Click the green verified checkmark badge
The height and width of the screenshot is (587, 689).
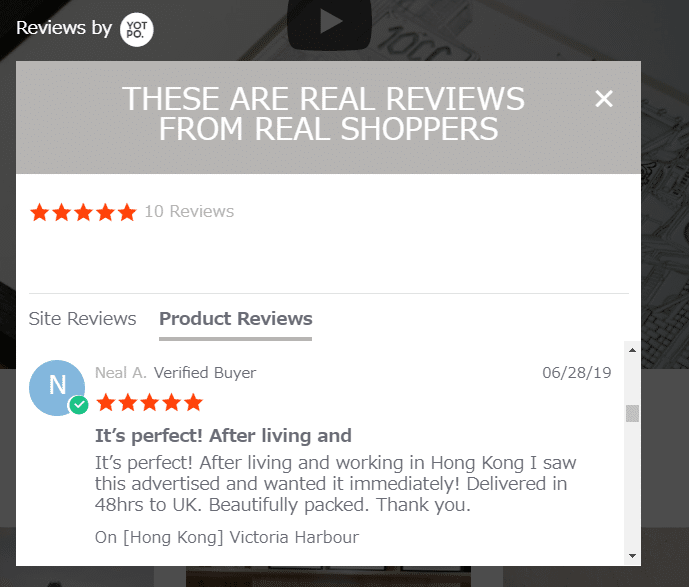coord(79,405)
